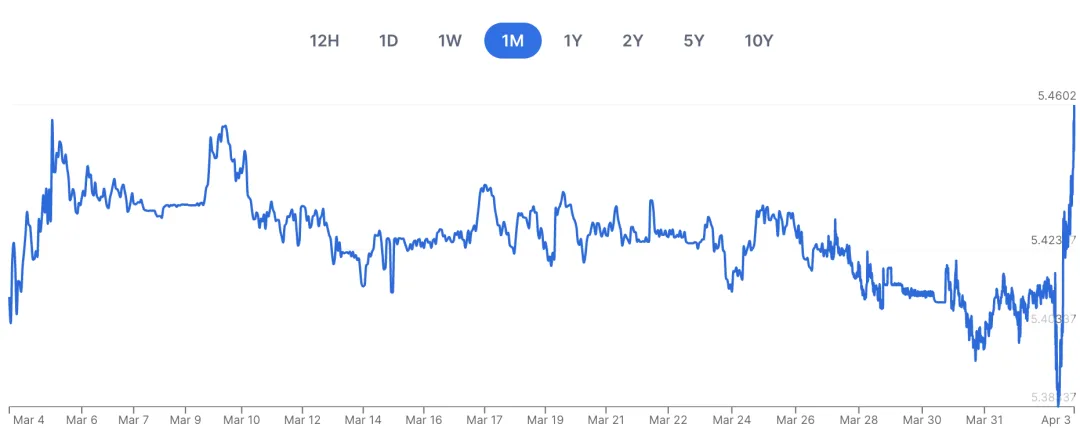Select the 12H time range
The width and height of the screenshot is (1080, 435).
[324, 41]
